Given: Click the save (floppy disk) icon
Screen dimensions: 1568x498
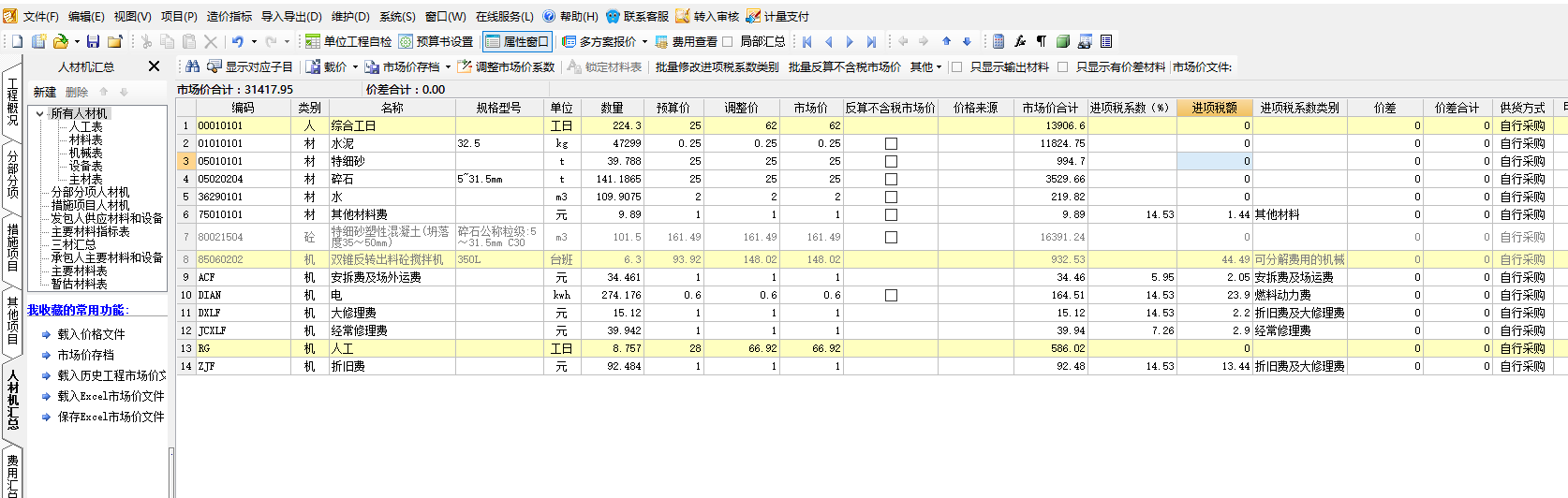Looking at the screenshot, I should pos(93,41).
